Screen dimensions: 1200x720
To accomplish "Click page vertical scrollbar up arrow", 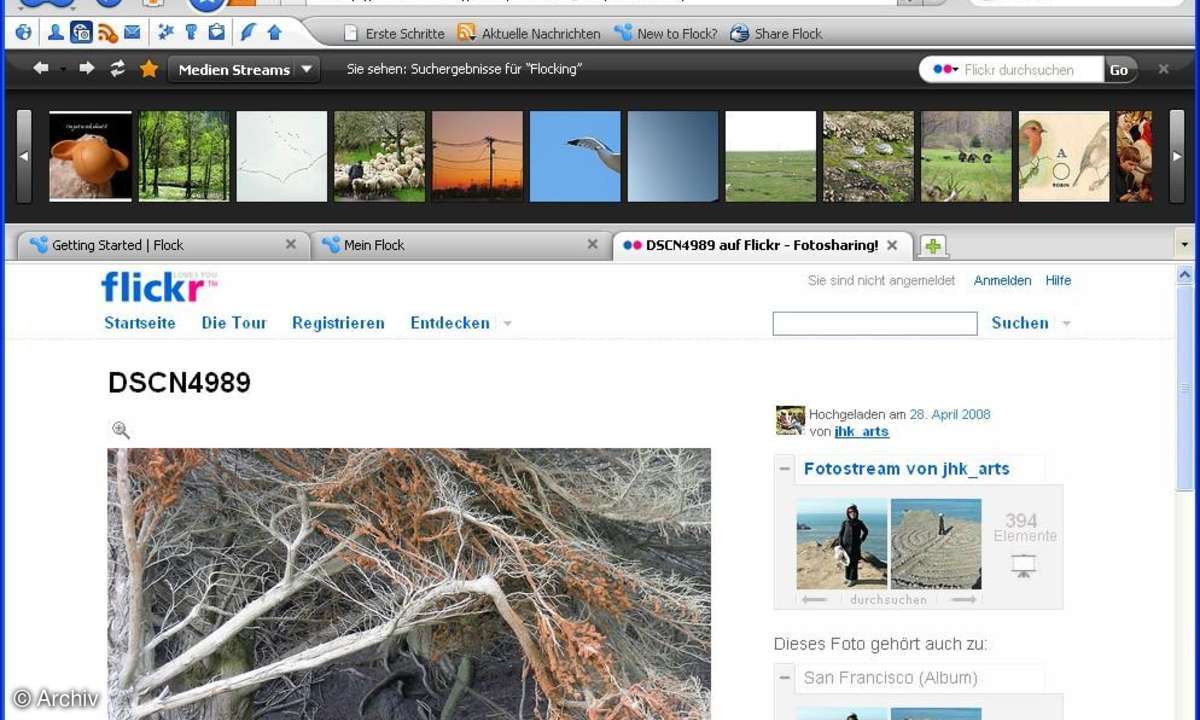I will [x=1185, y=274].
